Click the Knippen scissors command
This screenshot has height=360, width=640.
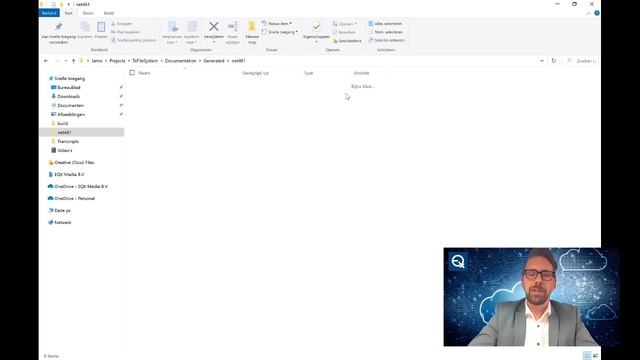122,24
